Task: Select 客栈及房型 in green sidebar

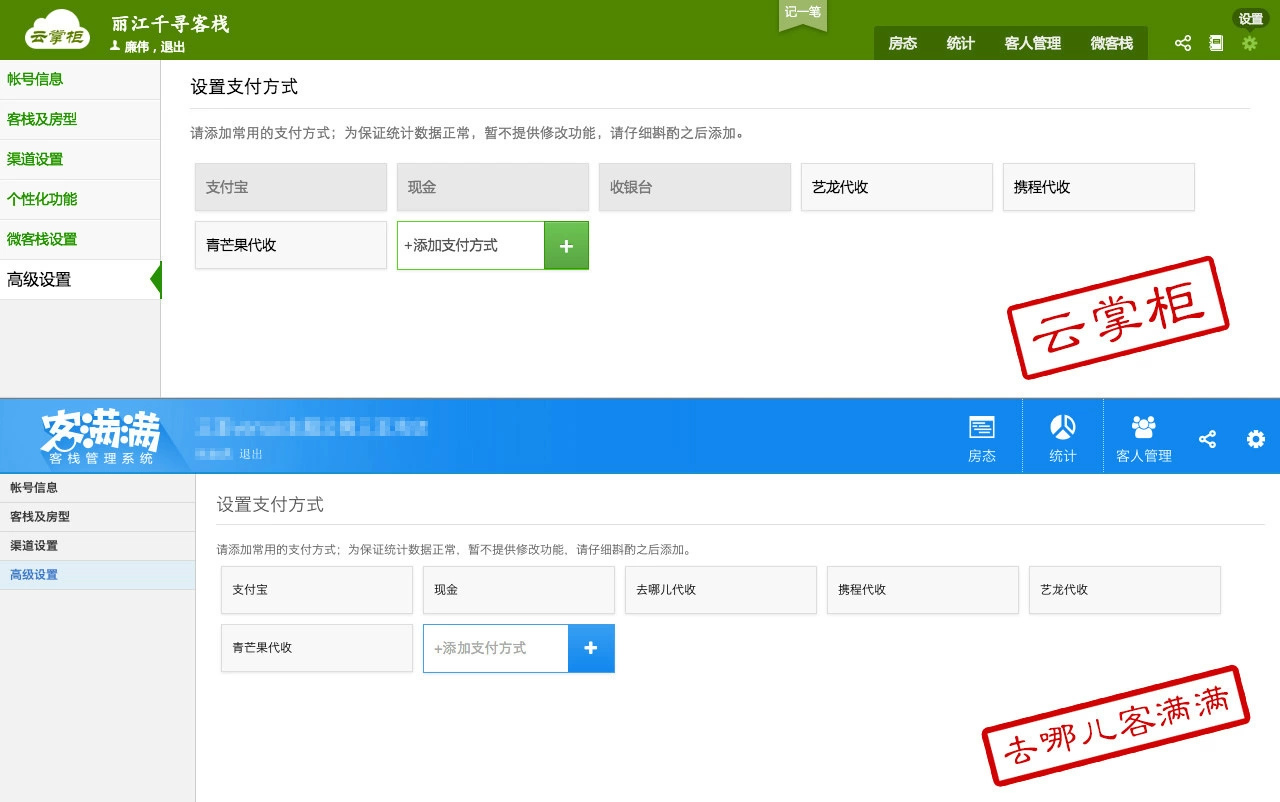Action: click(80, 120)
